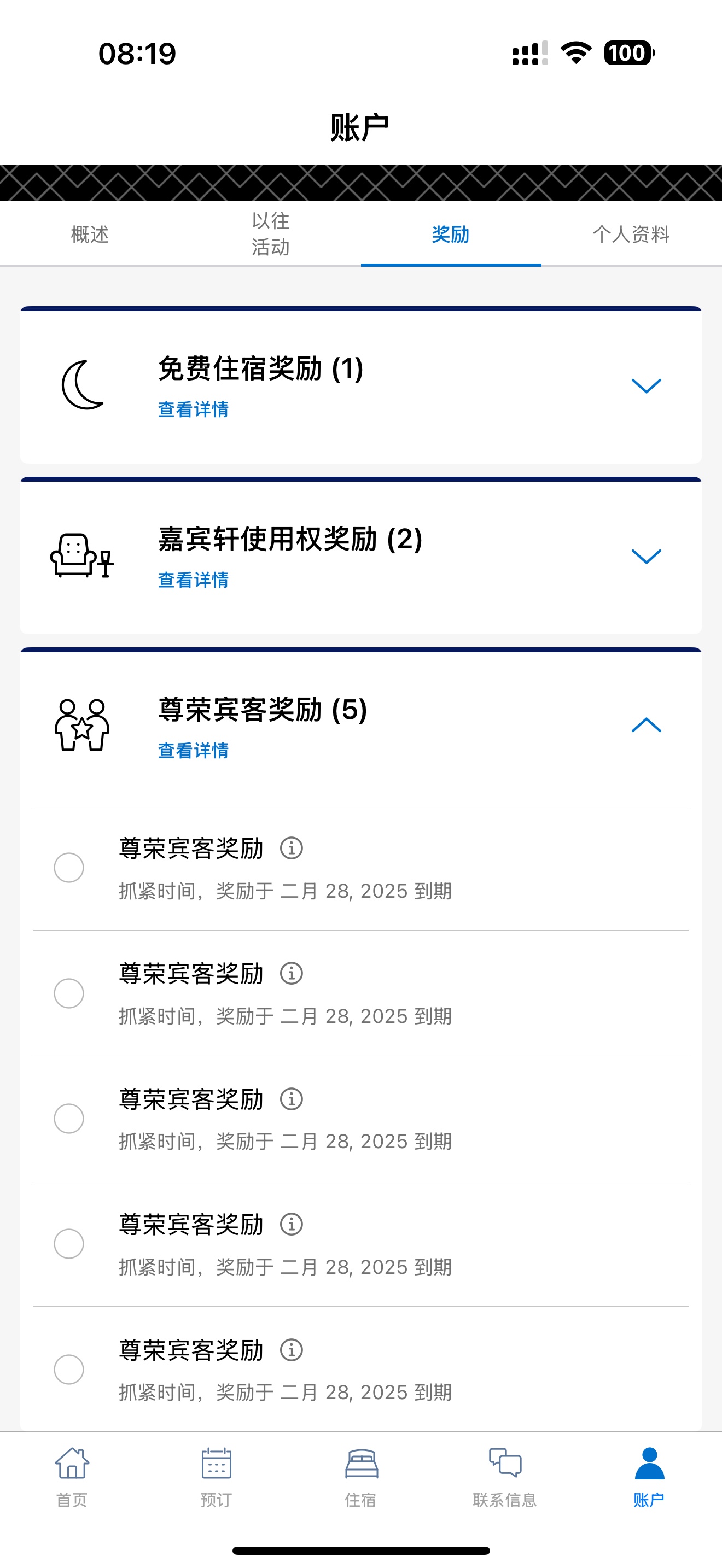The width and height of the screenshot is (722, 1568).
Task: Click info icon beside last 尊荣宾客奖励
Action: click(x=291, y=1349)
